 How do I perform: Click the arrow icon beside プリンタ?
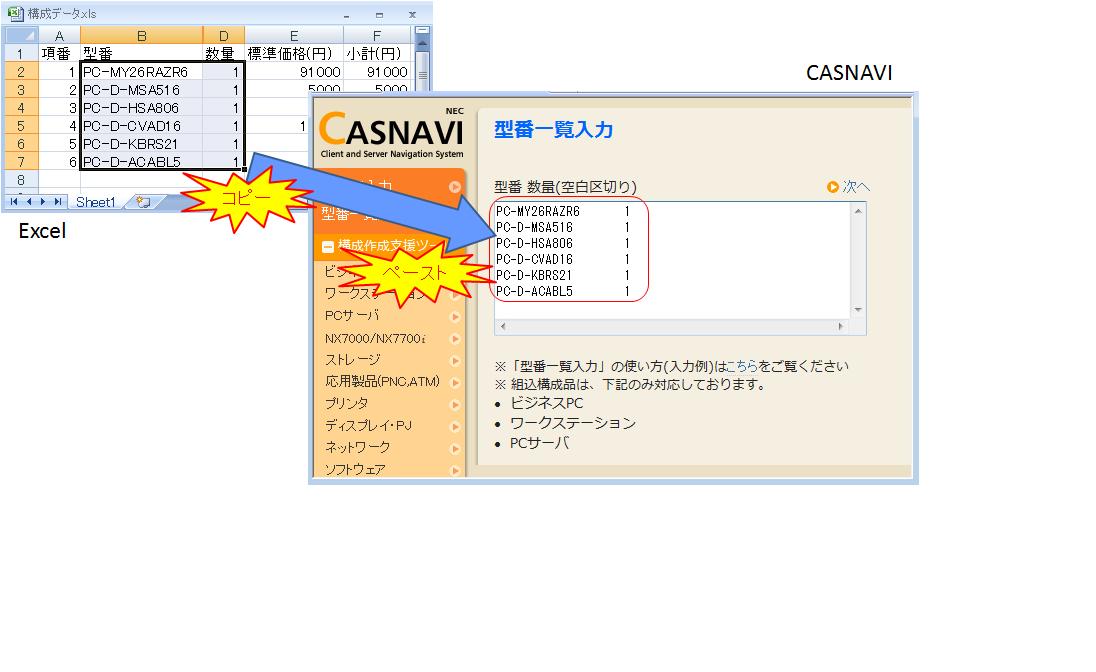click(x=455, y=405)
